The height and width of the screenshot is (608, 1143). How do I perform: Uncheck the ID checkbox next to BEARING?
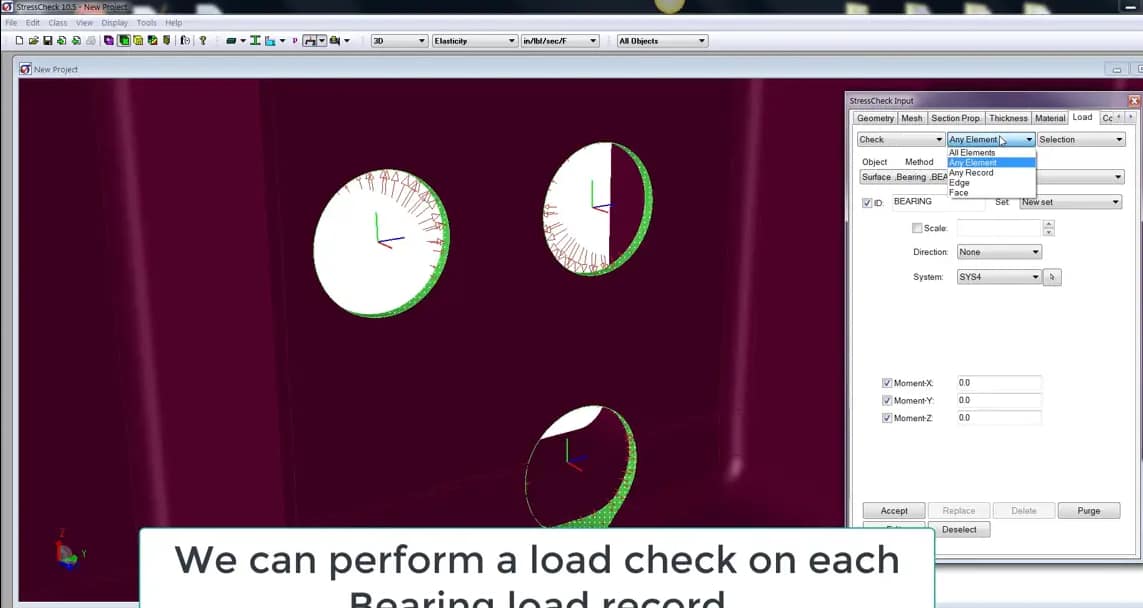coord(867,203)
